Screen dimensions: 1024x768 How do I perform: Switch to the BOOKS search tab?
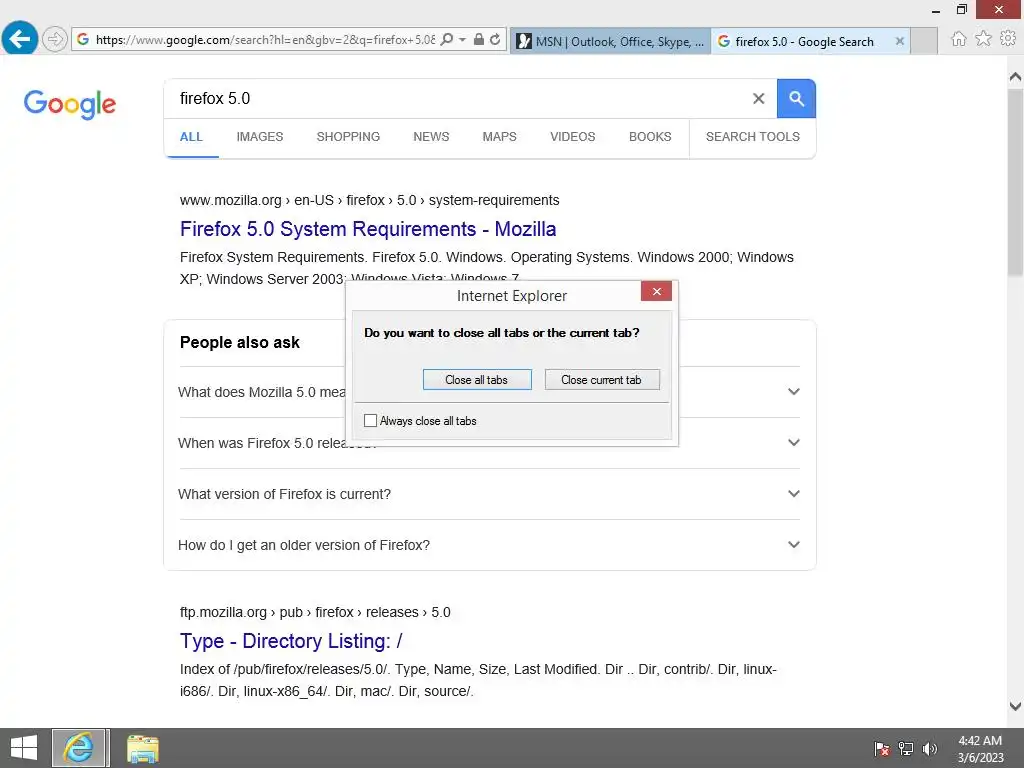coord(650,137)
